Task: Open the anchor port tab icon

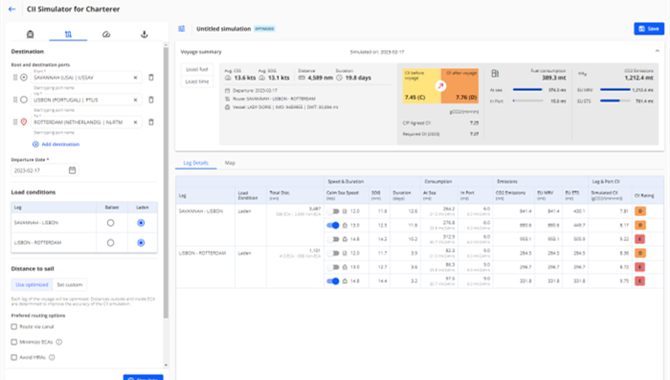Action: coord(144,34)
